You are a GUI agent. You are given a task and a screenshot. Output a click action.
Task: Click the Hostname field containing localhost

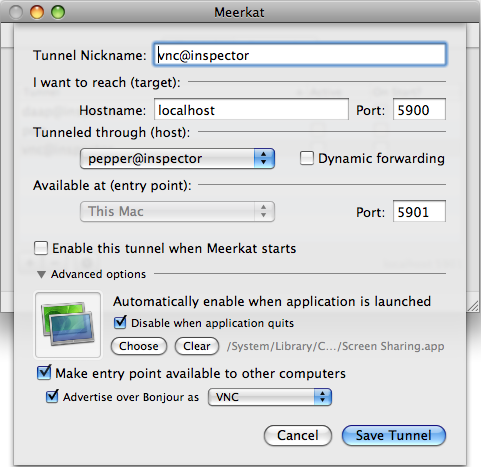point(251,109)
